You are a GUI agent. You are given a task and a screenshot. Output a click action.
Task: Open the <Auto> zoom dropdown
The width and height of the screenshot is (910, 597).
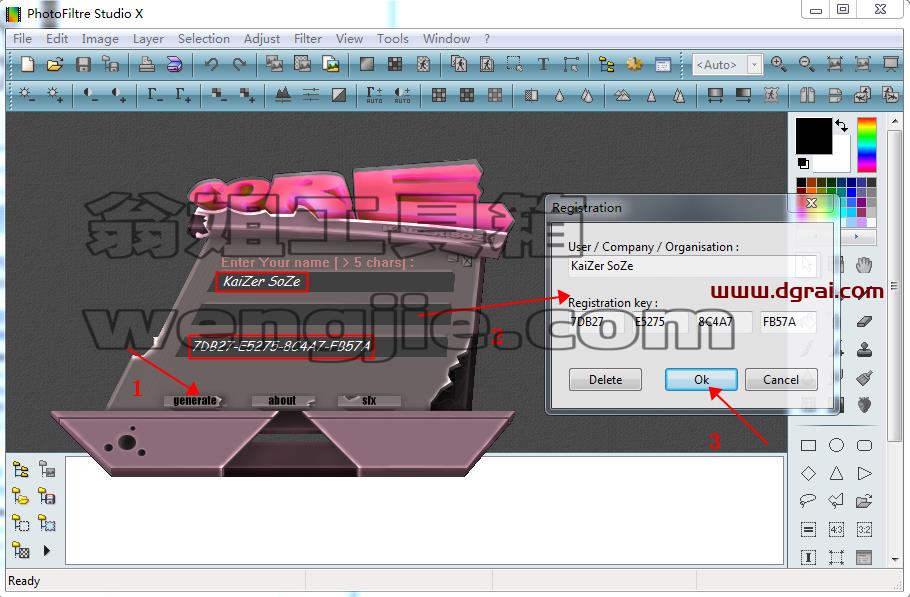[x=754, y=64]
